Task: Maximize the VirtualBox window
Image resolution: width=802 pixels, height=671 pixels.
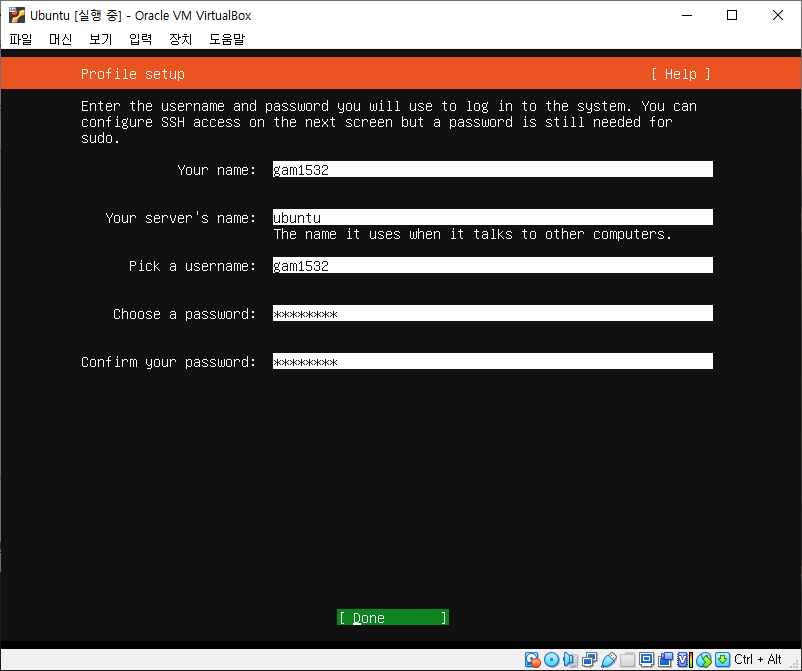Action: tap(732, 15)
